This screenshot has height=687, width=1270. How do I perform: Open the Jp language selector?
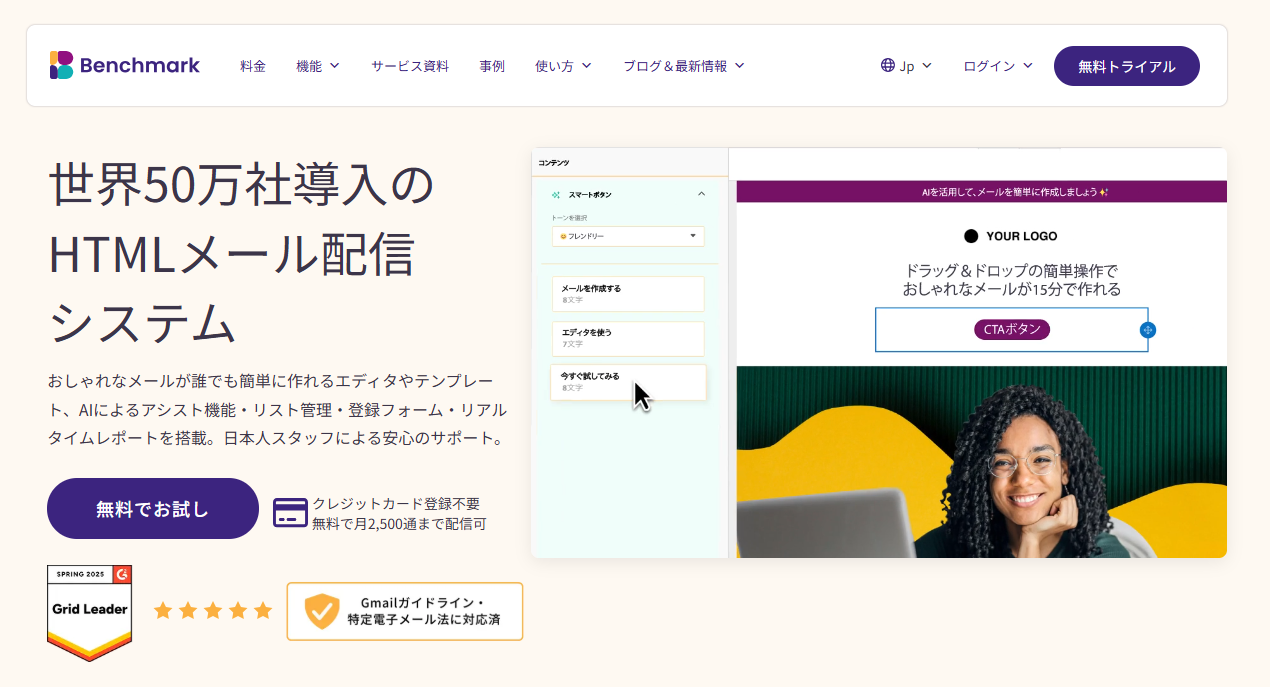click(x=906, y=66)
